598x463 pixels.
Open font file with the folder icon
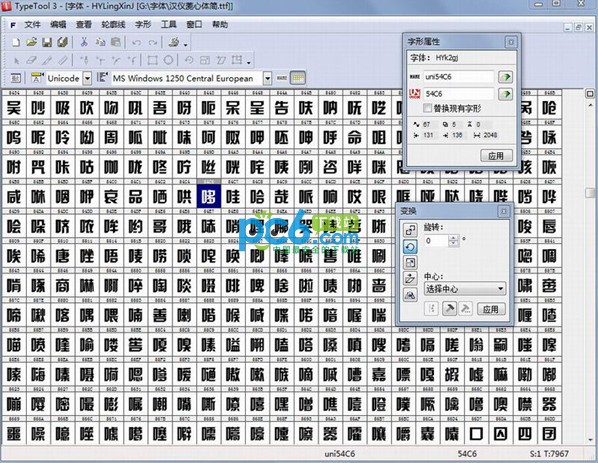pos(31,42)
